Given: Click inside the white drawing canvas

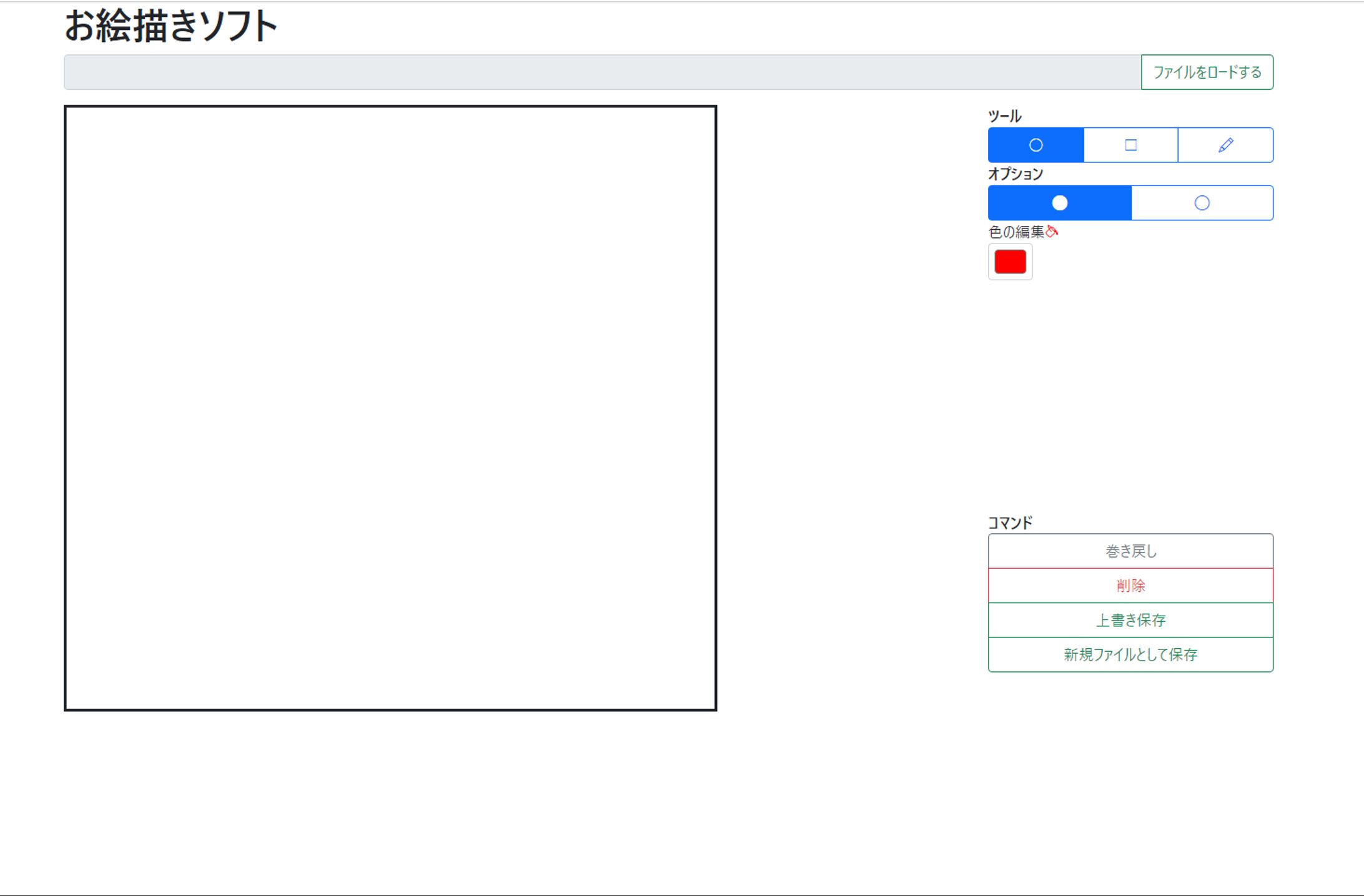Looking at the screenshot, I should [390, 408].
